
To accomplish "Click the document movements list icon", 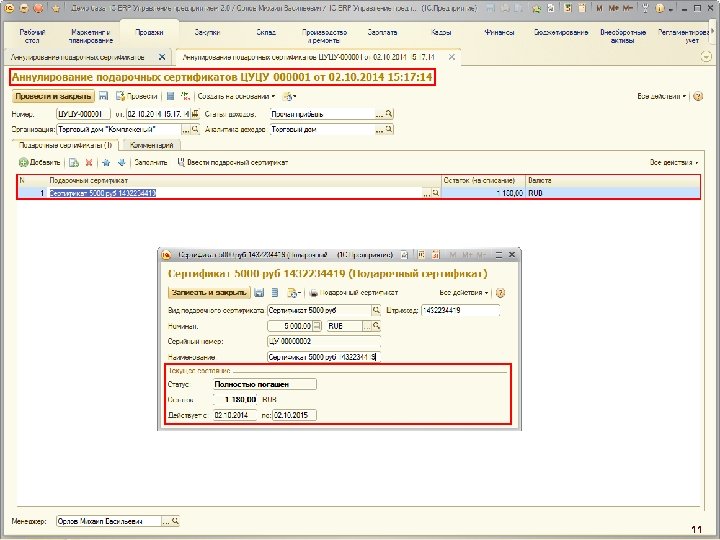I will coord(170,96).
